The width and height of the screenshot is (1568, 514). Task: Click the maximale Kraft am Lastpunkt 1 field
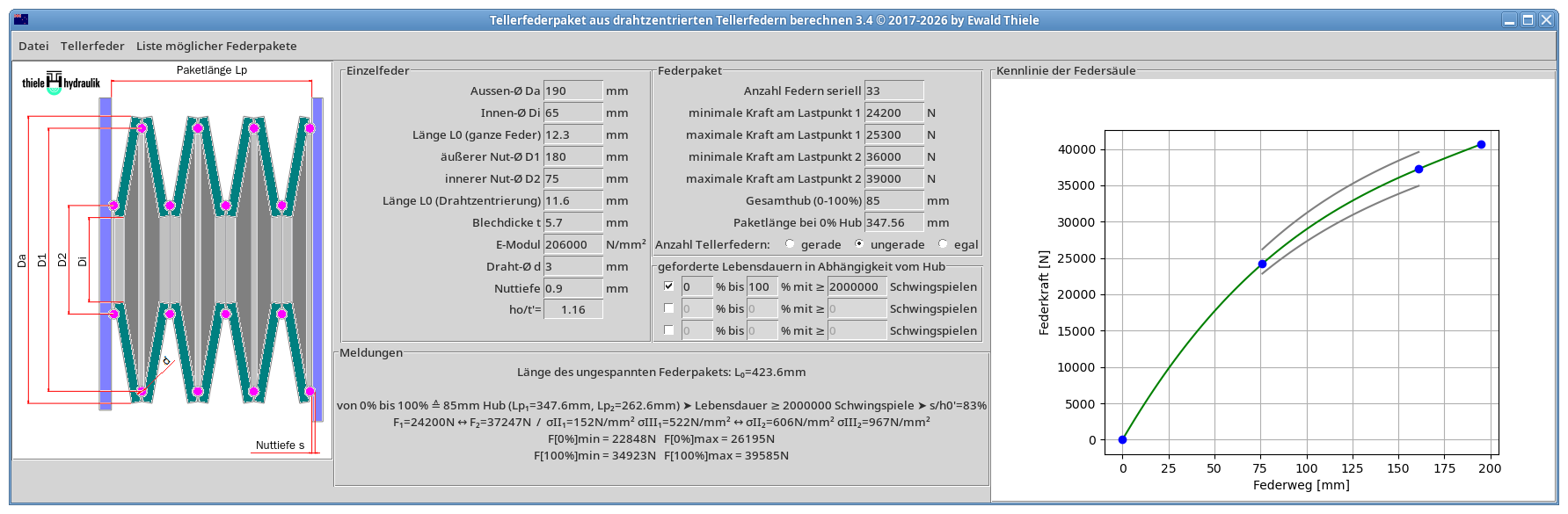[x=894, y=134]
